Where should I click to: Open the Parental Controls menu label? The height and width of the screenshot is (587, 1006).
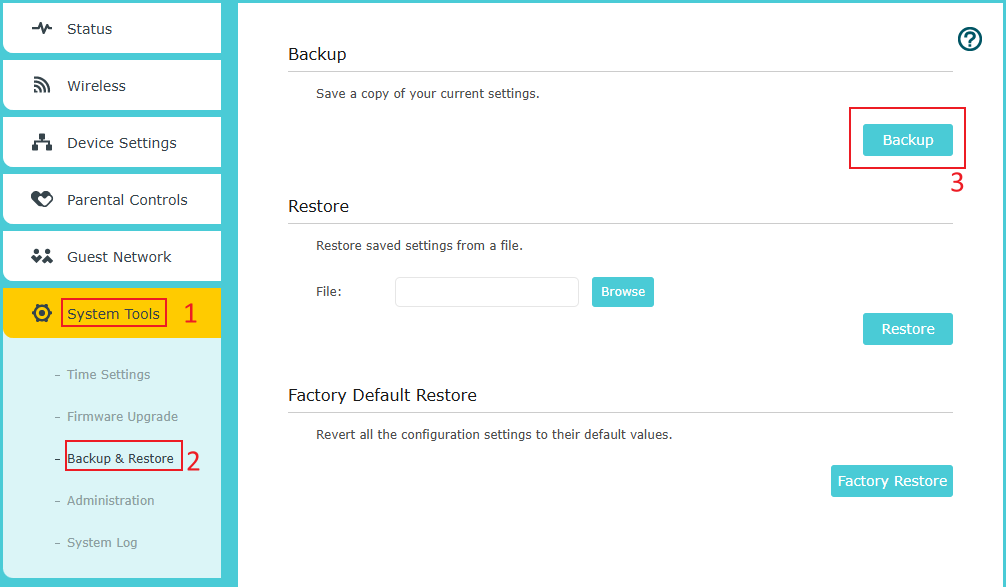[x=127, y=200]
